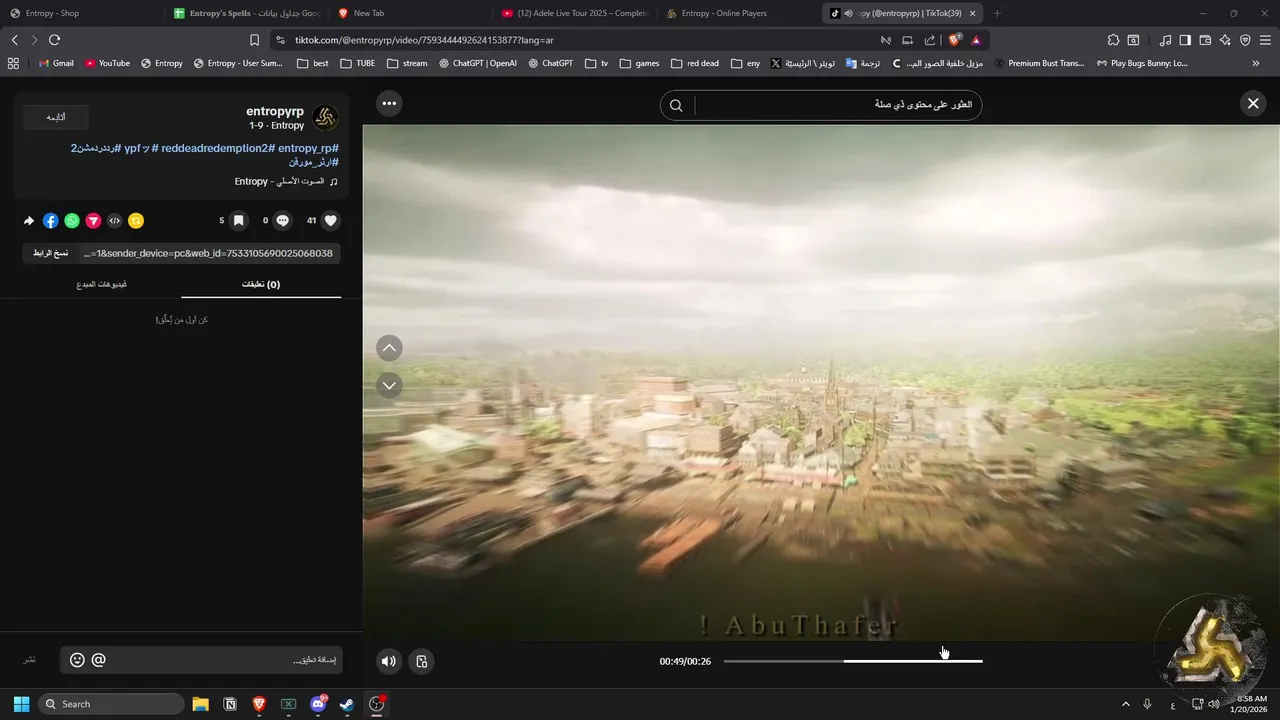Open the entropyrp profile avatar

tap(326, 118)
